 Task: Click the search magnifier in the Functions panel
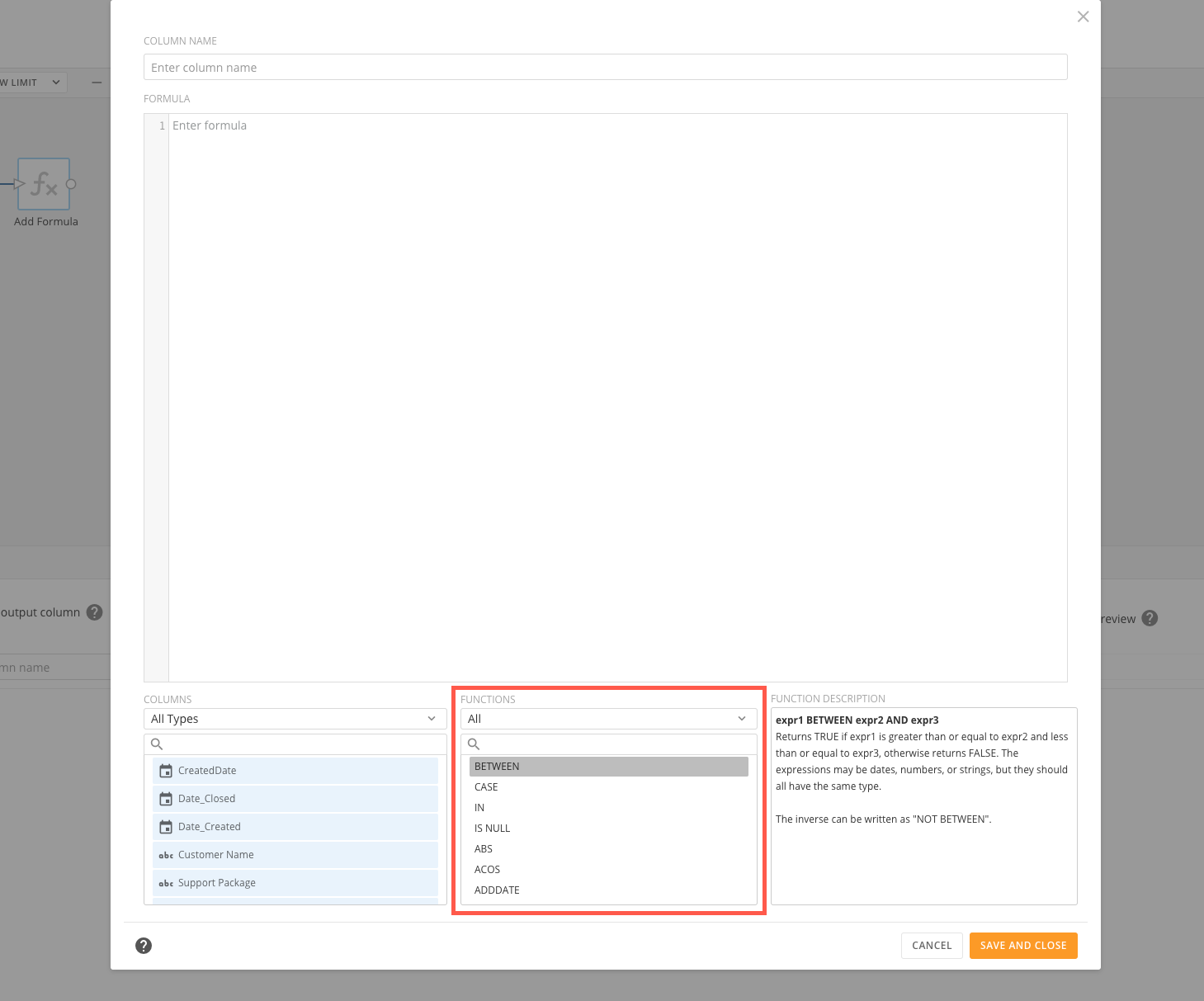pos(474,744)
